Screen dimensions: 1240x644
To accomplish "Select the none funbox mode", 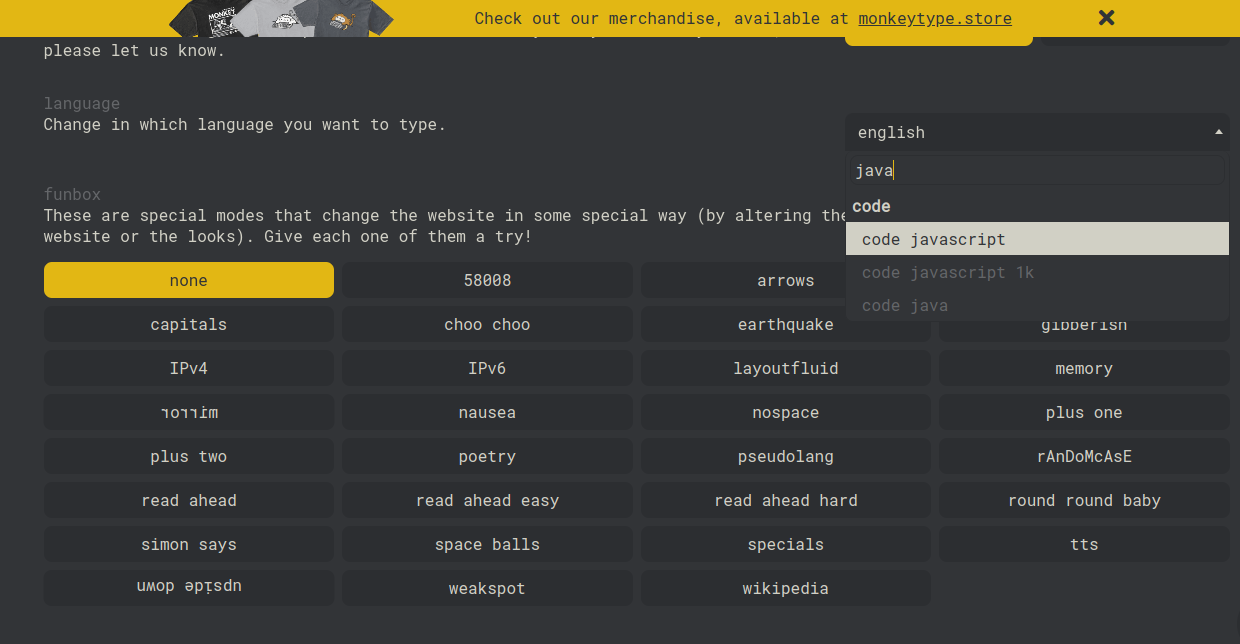I will [x=189, y=280].
